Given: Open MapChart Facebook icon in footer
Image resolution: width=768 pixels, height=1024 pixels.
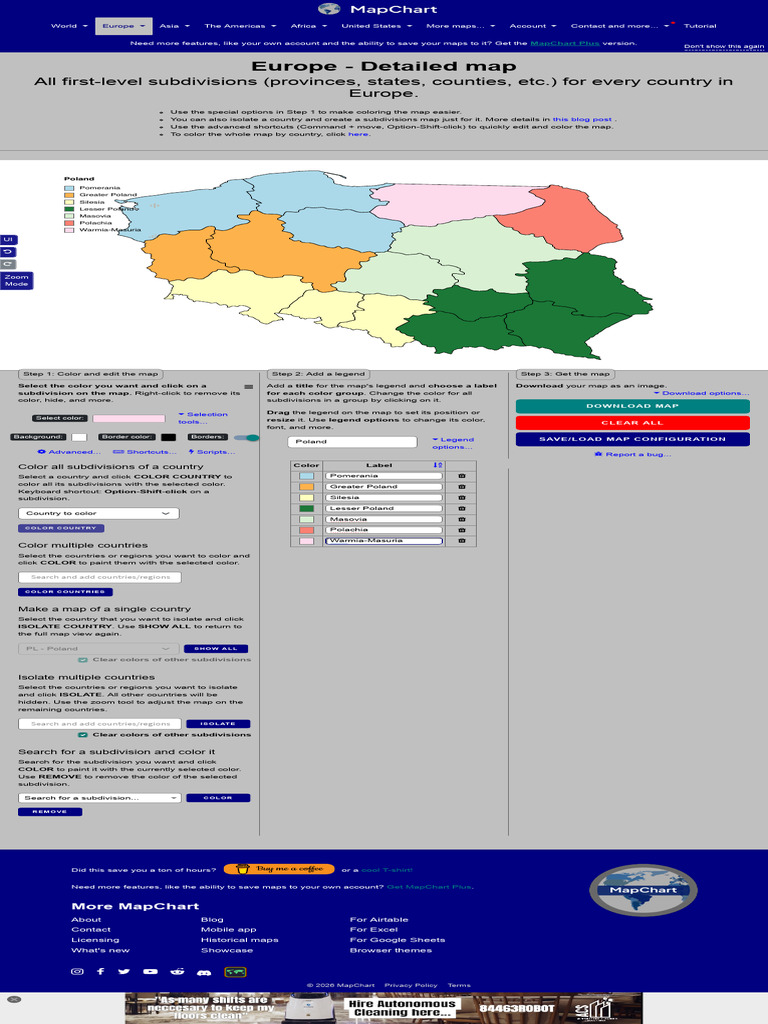Looking at the screenshot, I should point(101,971).
